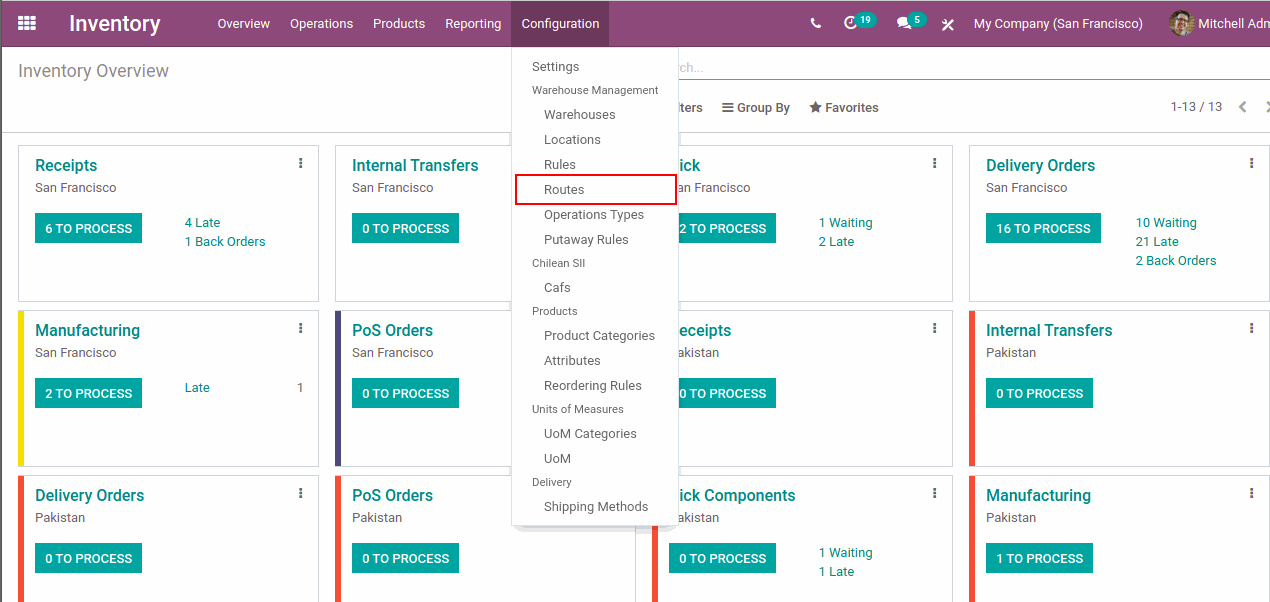This screenshot has width=1270, height=602.
Task: Click Mitchell Admin user avatar
Action: click(x=1181, y=23)
